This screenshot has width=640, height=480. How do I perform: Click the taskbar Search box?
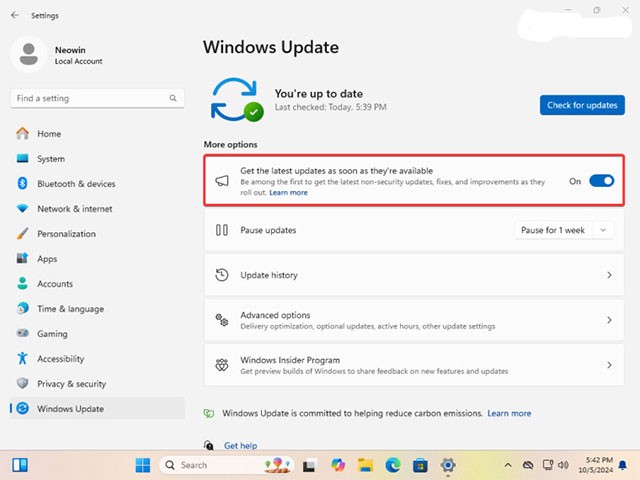point(227,465)
